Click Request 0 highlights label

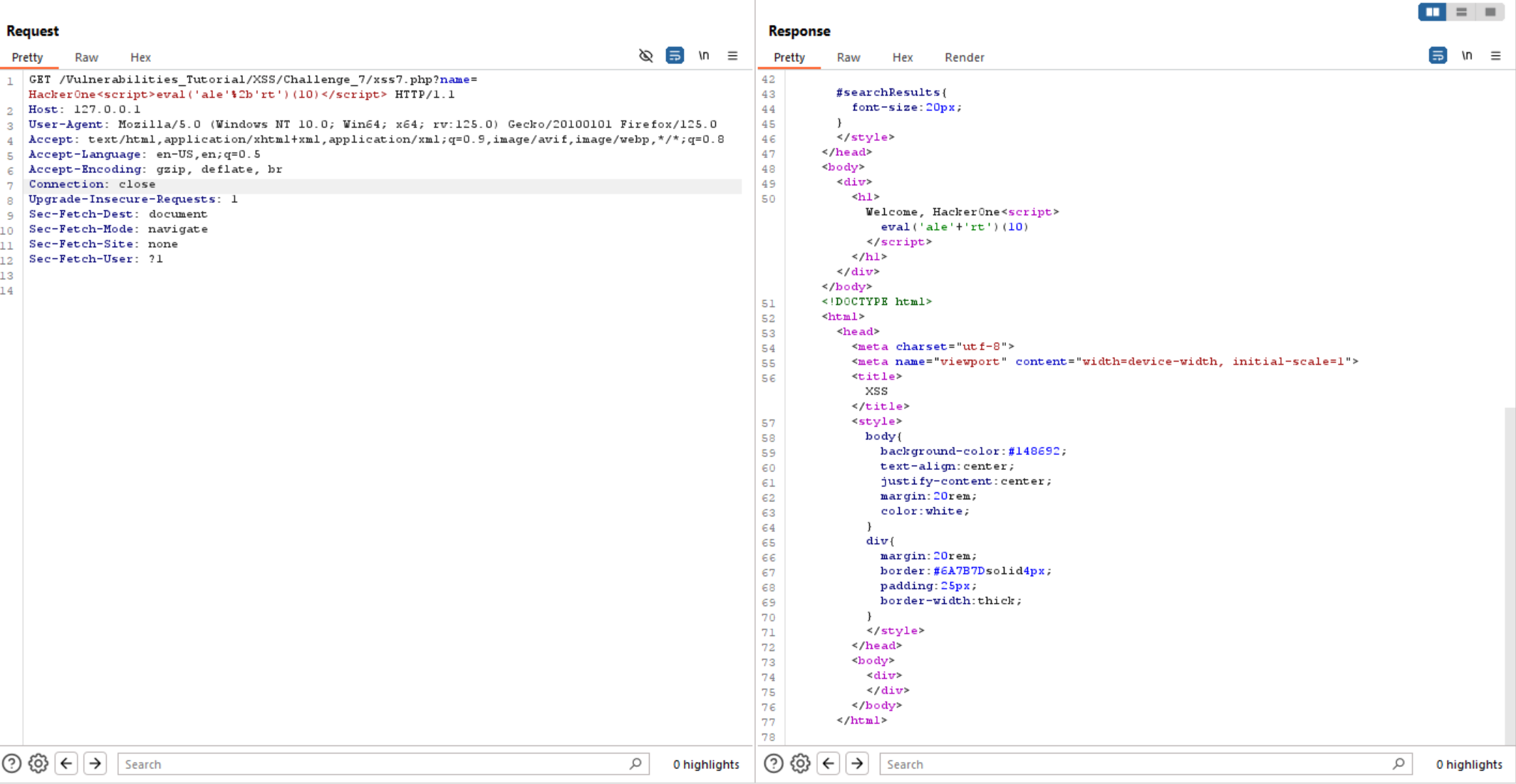[706, 764]
